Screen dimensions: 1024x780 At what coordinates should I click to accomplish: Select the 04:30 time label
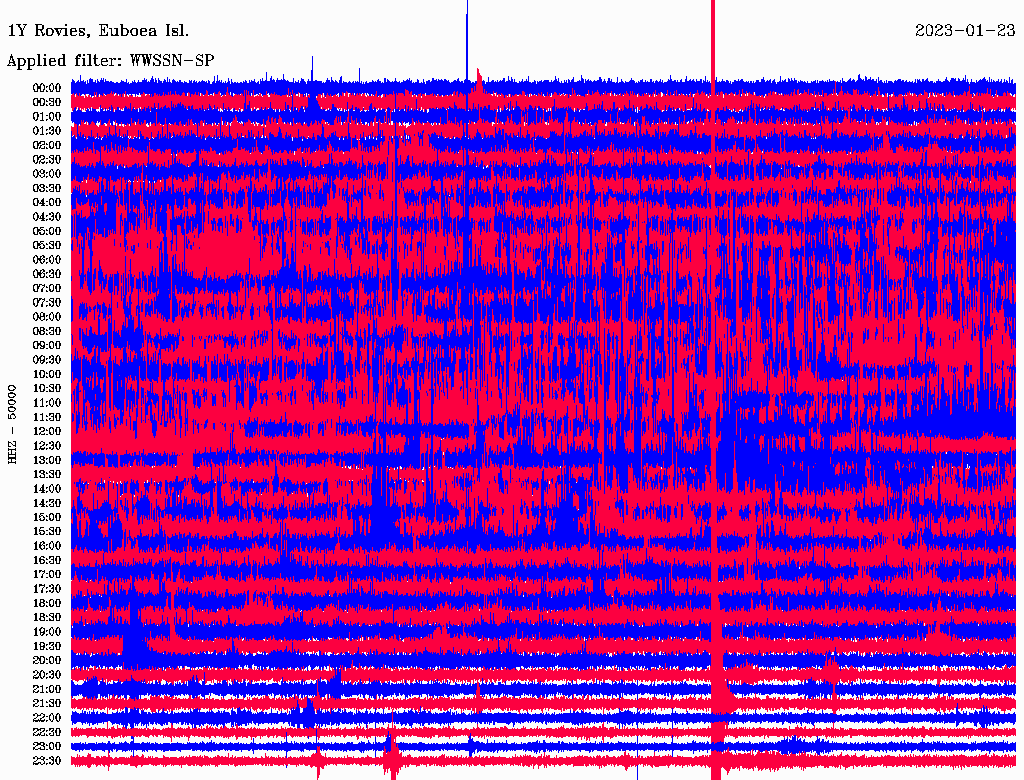coord(47,217)
